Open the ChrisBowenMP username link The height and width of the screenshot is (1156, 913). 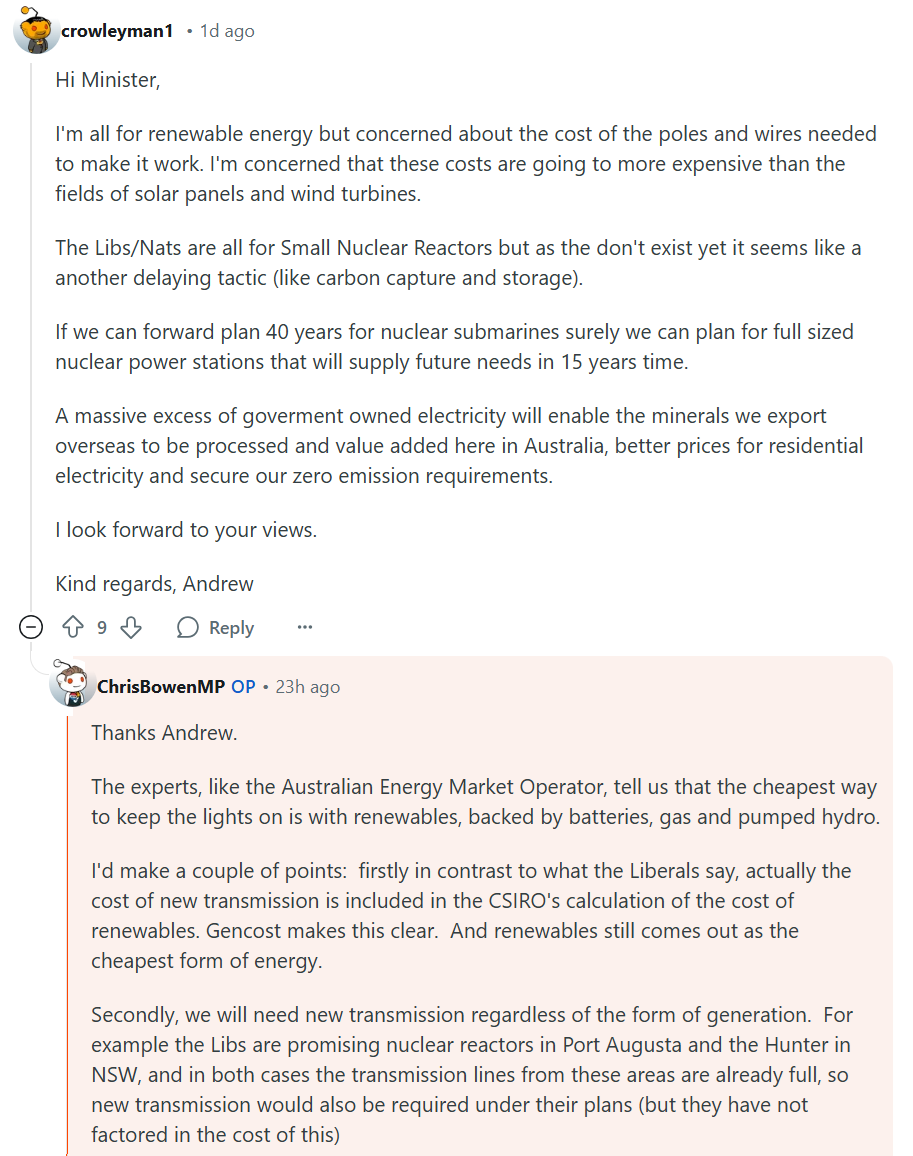tap(161, 687)
